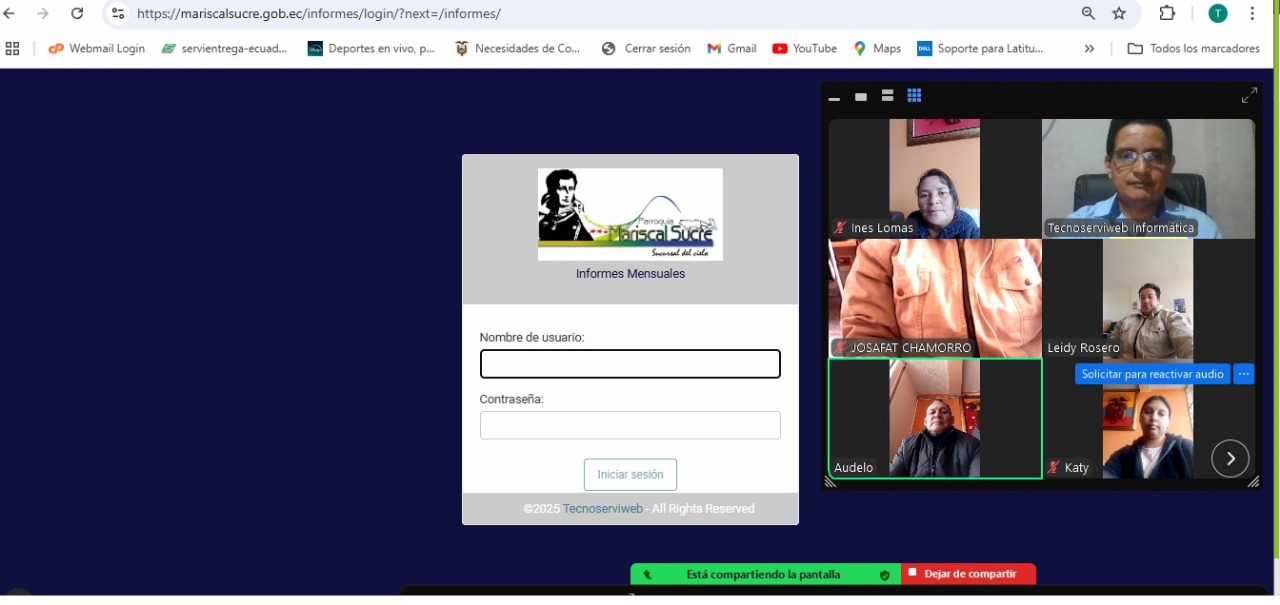
Task: Open the browser Extensions puzzle icon
Action: point(1167,14)
